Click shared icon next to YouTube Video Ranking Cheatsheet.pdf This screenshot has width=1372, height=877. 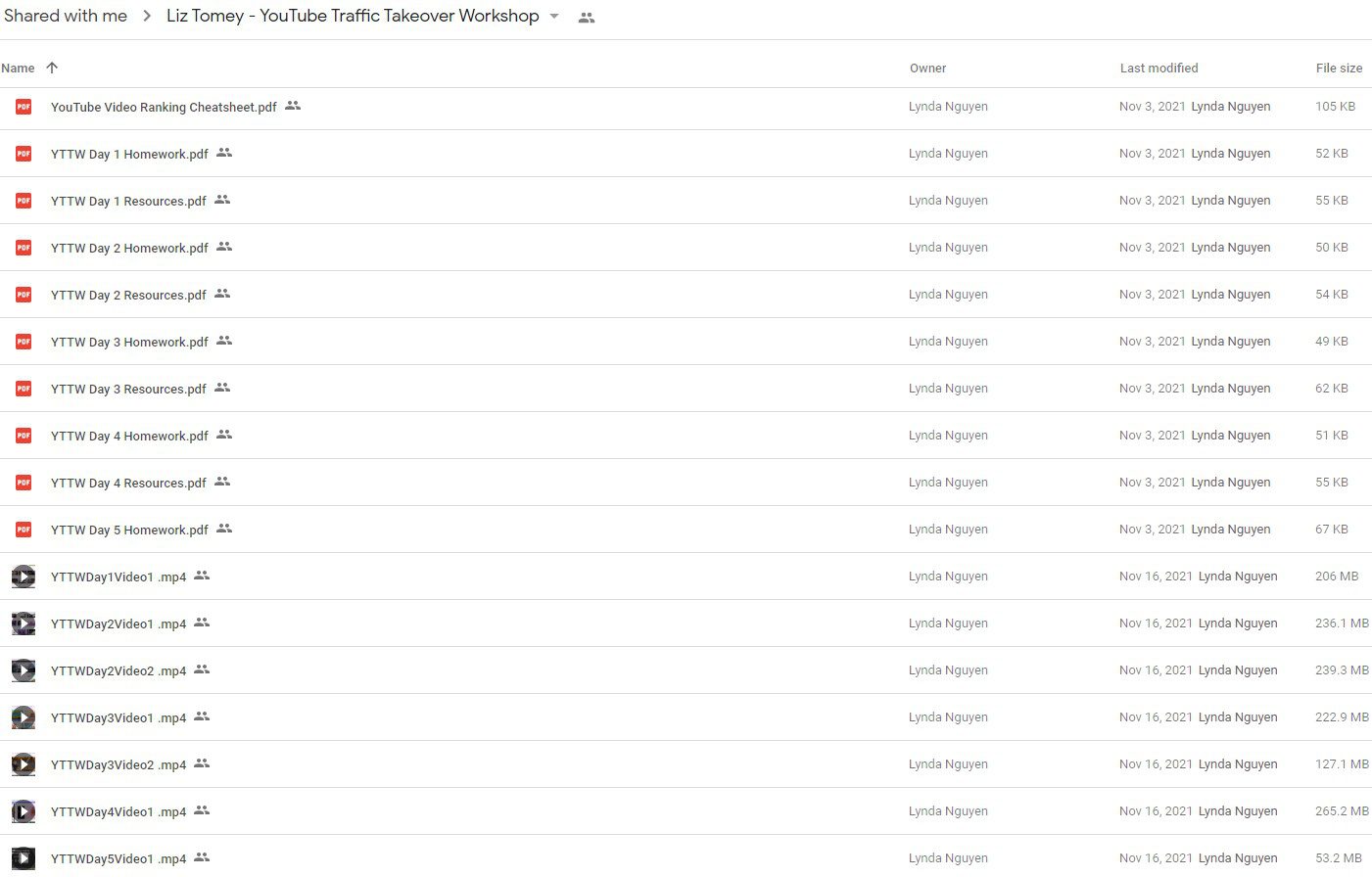293,106
